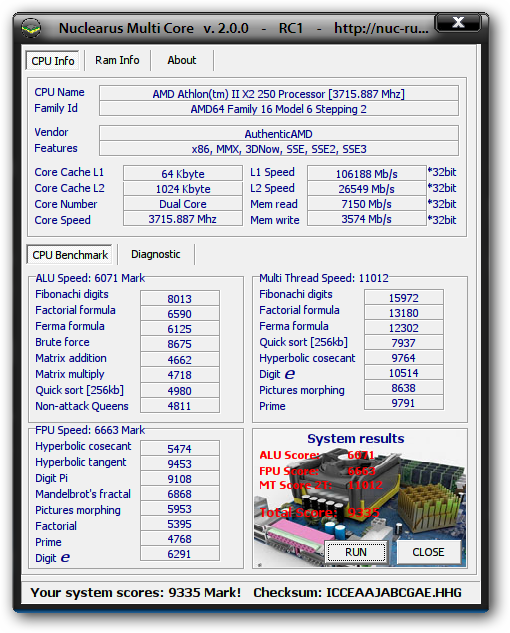The width and height of the screenshot is (510, 633).
Task: Click Hyperbolic tangent score 9453
Action: [180, 463]
